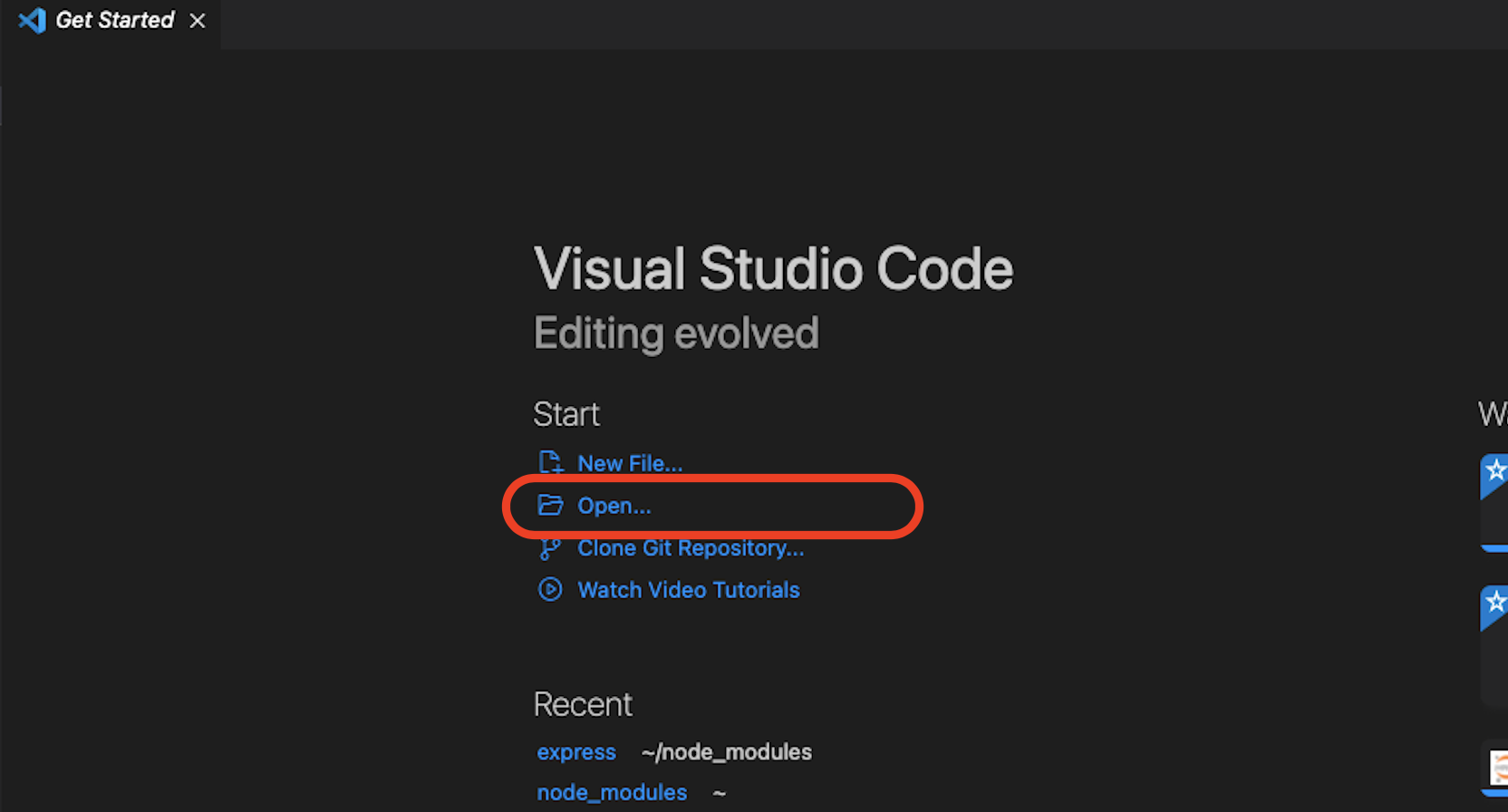Image resolution: width=1508 pixels, height=812 pixels.
Task: Click the Open... link
Action: 614,506
